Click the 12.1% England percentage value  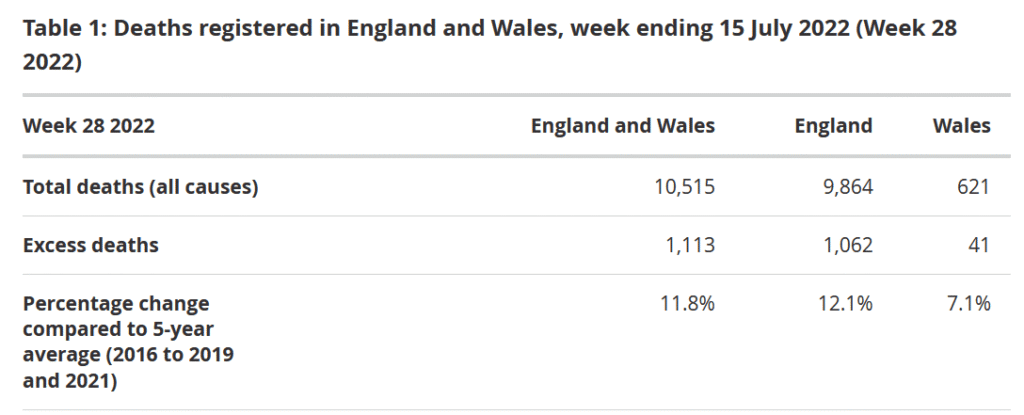point(845,304)
